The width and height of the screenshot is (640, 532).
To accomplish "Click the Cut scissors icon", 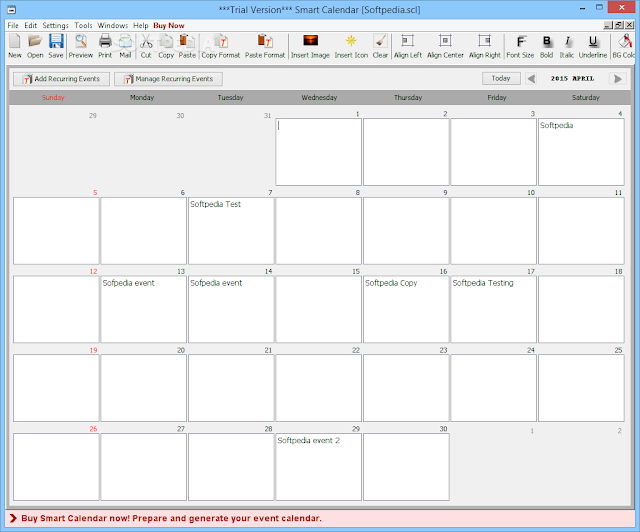I will pos(146,46).
